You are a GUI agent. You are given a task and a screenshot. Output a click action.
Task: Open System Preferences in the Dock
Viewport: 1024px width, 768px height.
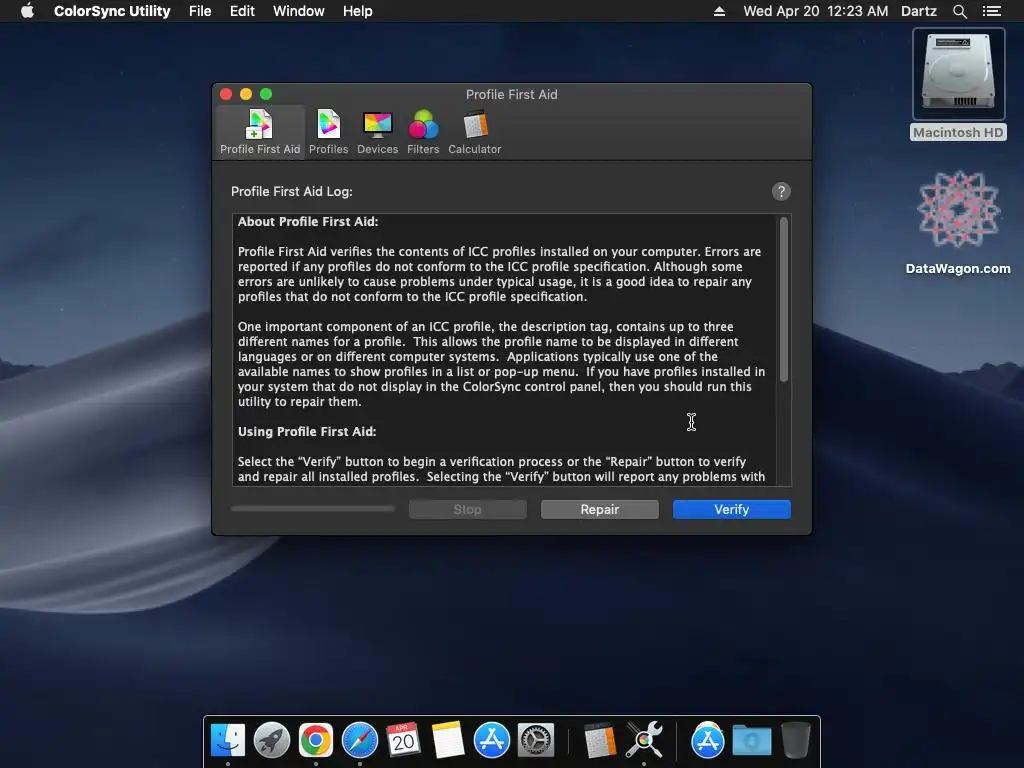[x=536, y=740]
